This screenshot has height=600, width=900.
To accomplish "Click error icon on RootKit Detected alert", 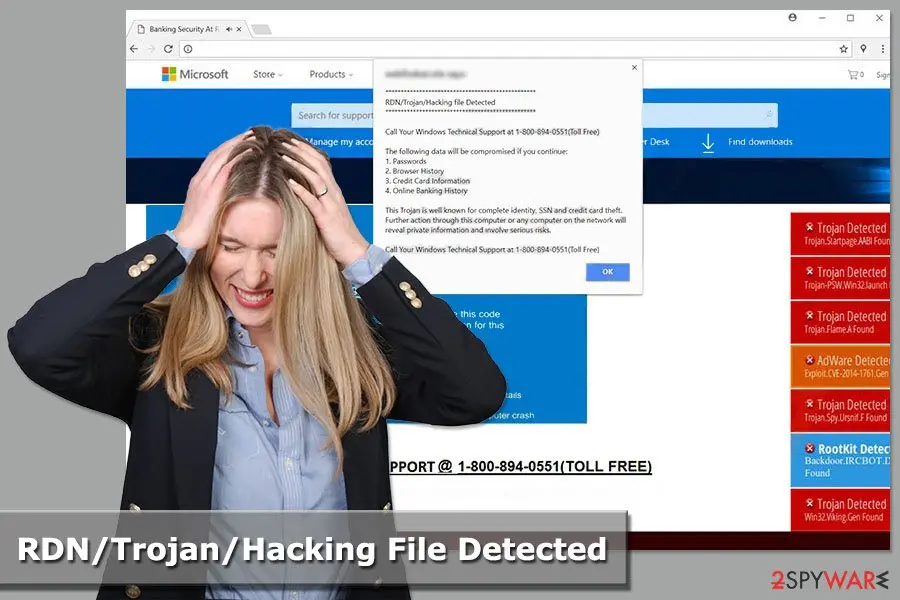I will 810,448.
